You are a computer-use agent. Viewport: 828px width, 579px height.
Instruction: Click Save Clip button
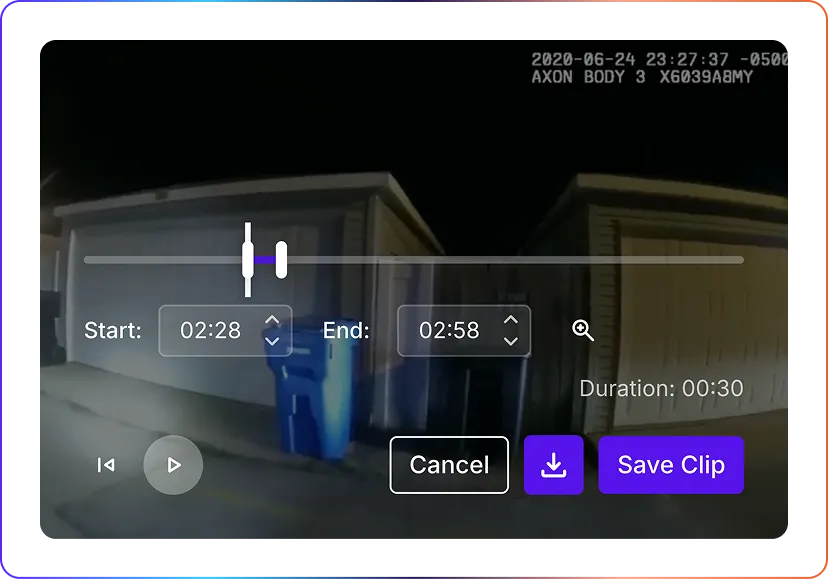[x=671, y=465]
